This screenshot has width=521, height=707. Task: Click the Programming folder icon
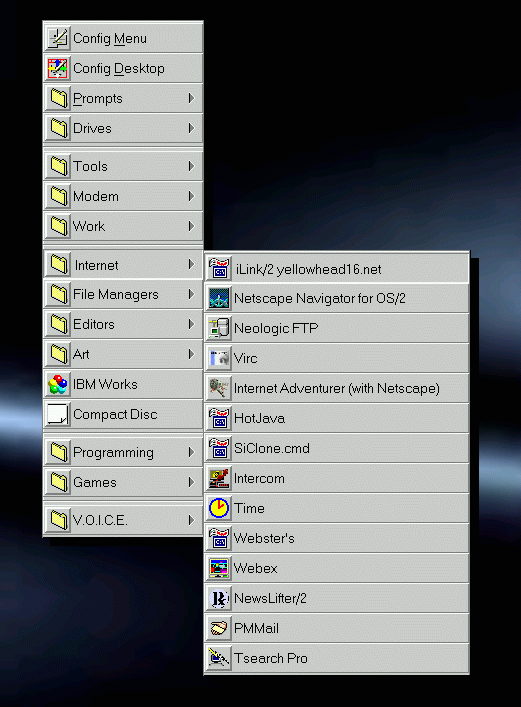click(x=59, y=452)
